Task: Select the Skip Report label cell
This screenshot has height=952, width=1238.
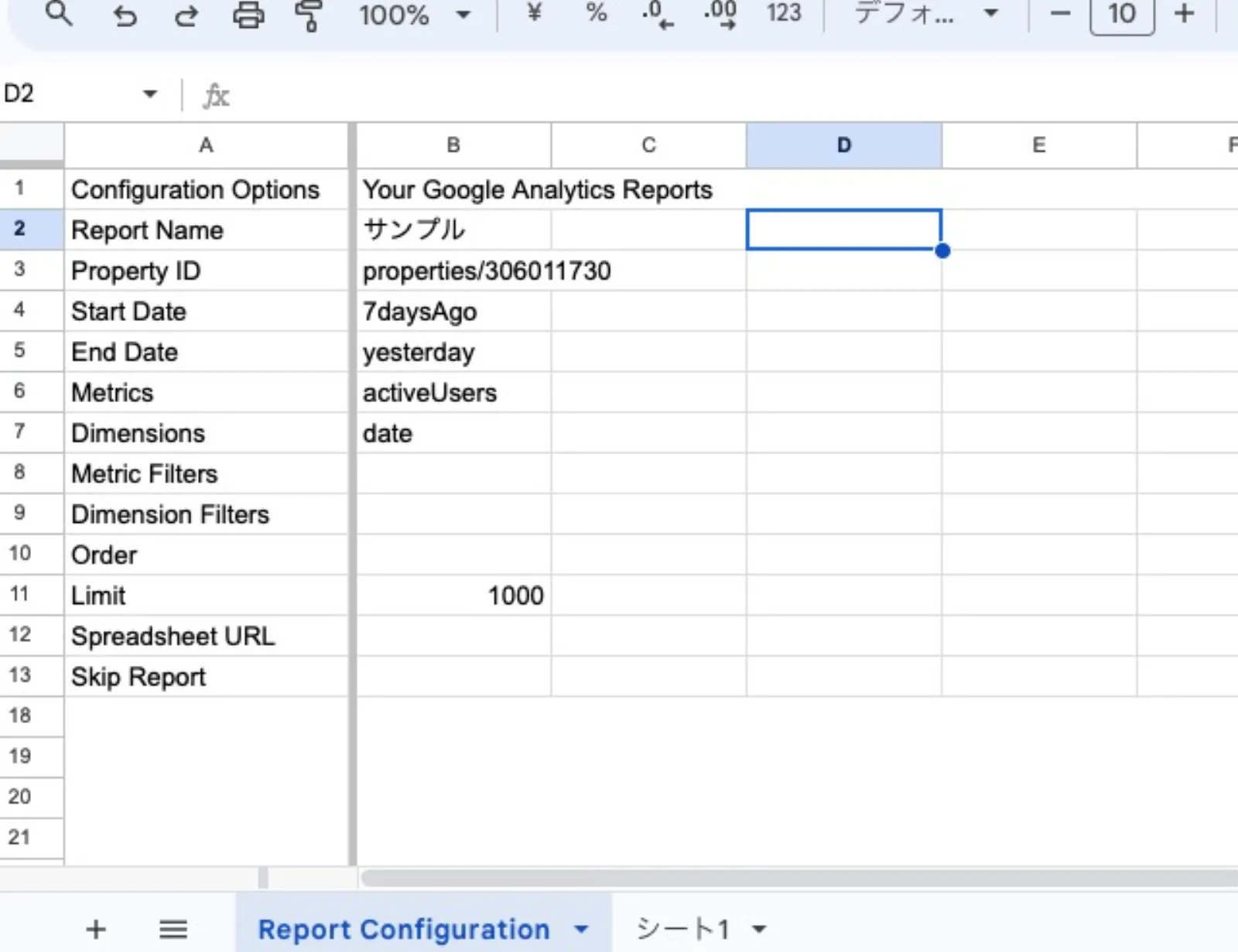Action: pyautogui.click(x=206, y=677)
